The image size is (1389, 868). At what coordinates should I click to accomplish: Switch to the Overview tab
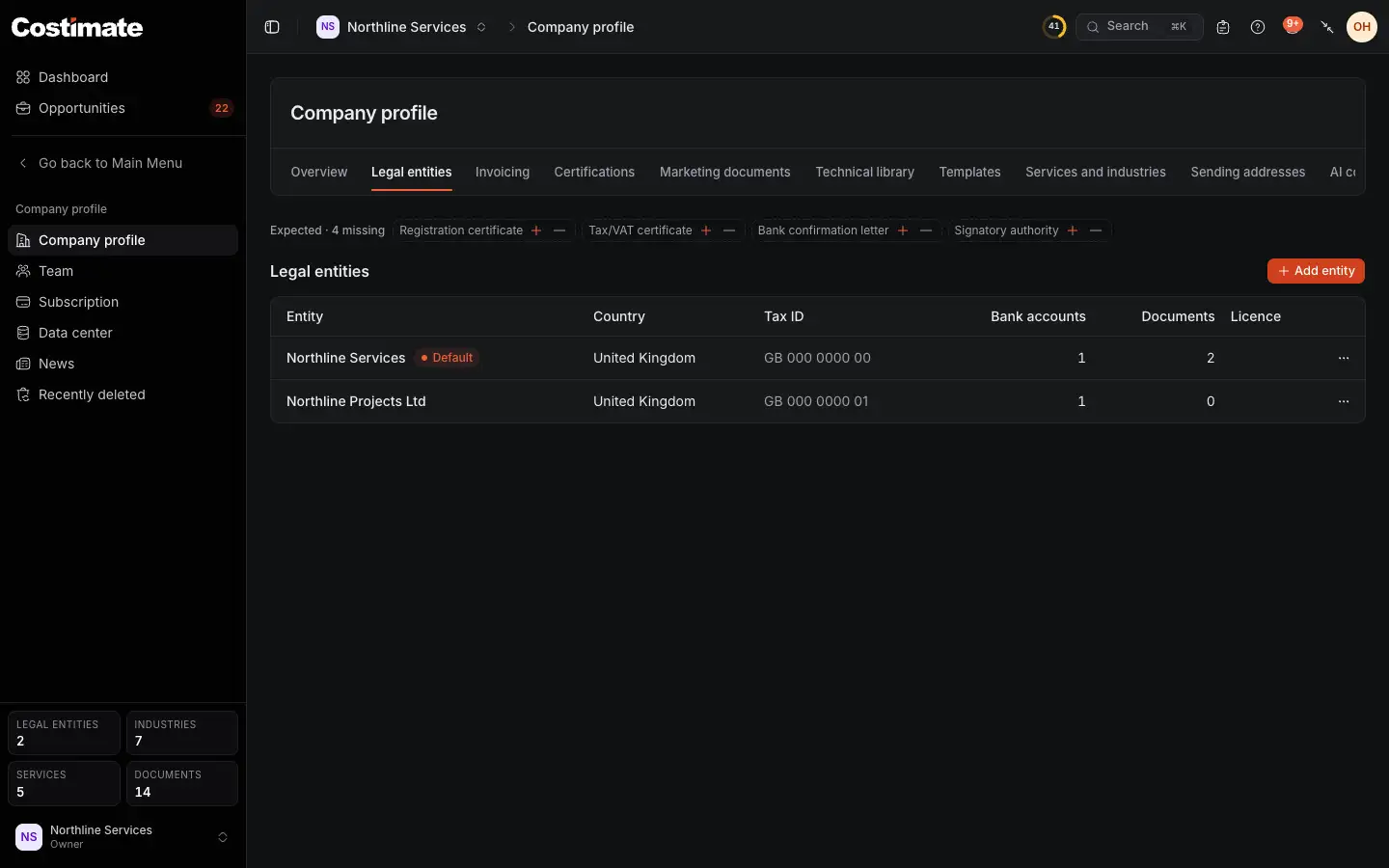tap(319, 173)
